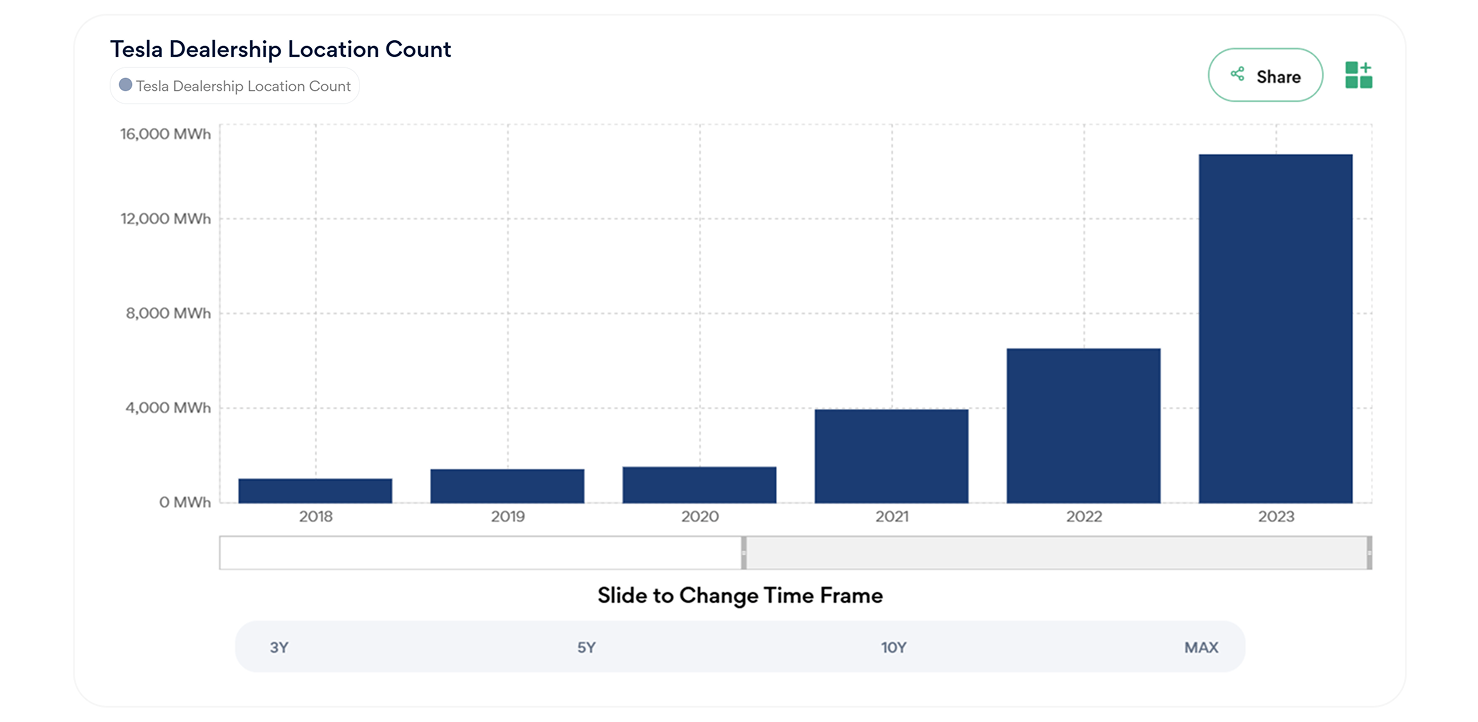The height and width of the screenshot is (722, 1478).
Task: Click the 2019 x-axis label
Action: pos(507,517)
